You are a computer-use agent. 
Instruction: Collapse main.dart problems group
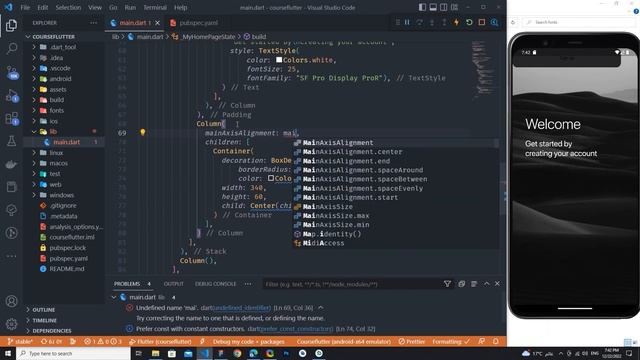[x=114, y=297]
